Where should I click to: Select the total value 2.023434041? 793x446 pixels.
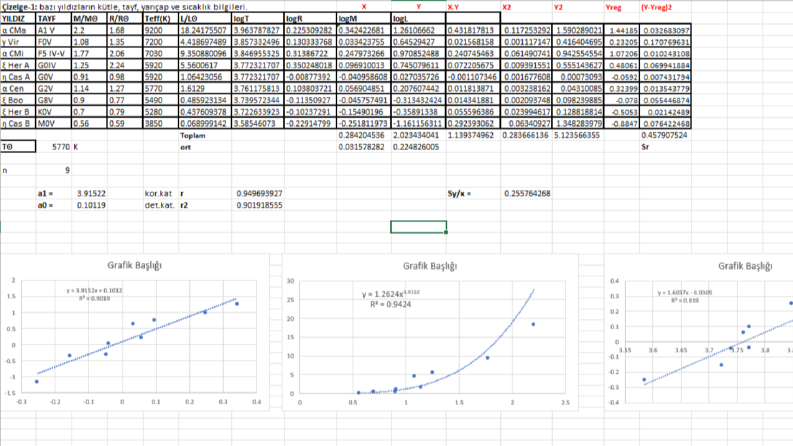point(418,136)
